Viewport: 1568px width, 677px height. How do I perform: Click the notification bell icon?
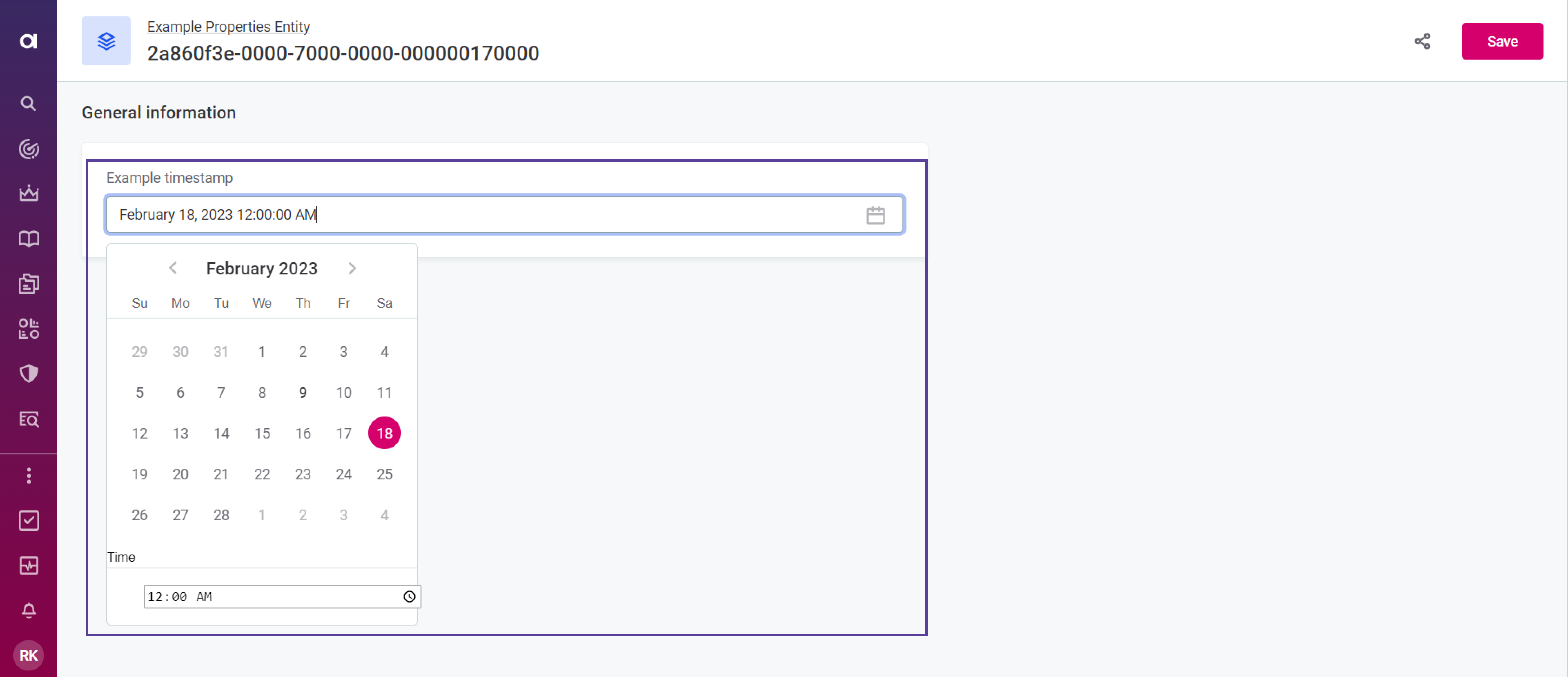pyautogui.click(x=28, y=610)
